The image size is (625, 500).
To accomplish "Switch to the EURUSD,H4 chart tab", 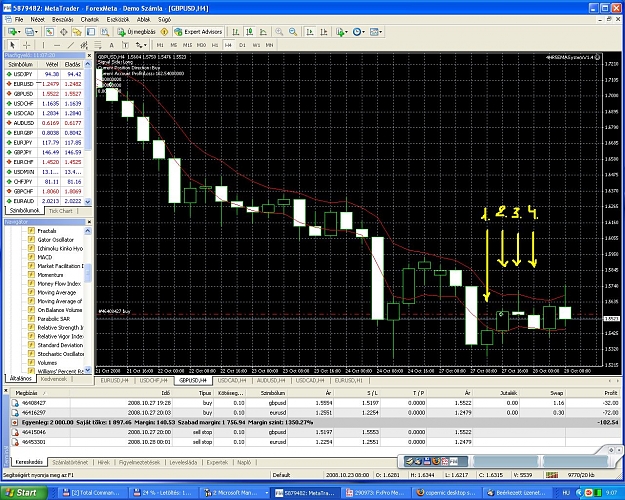I will coord(114,380).
